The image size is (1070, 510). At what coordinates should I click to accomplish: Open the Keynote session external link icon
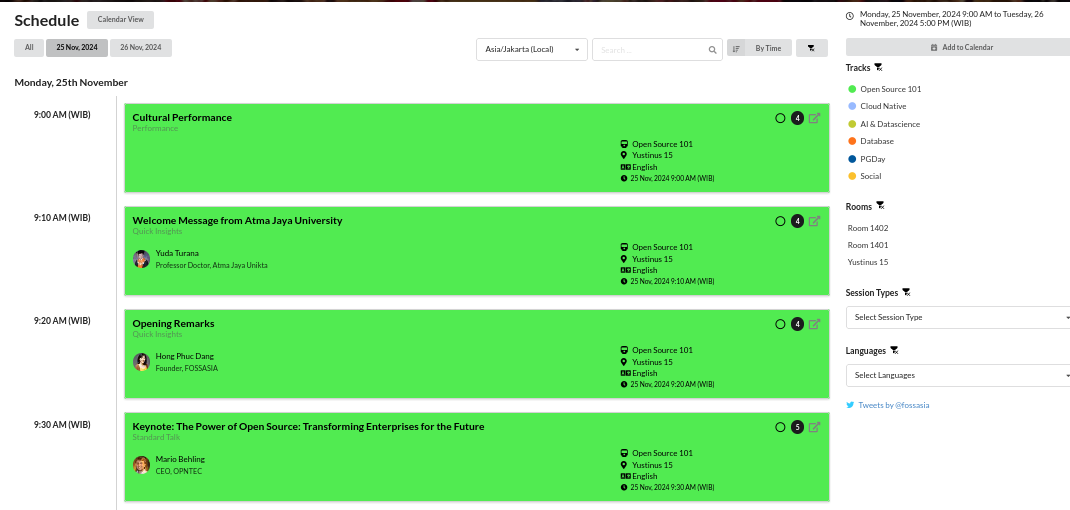814,427
